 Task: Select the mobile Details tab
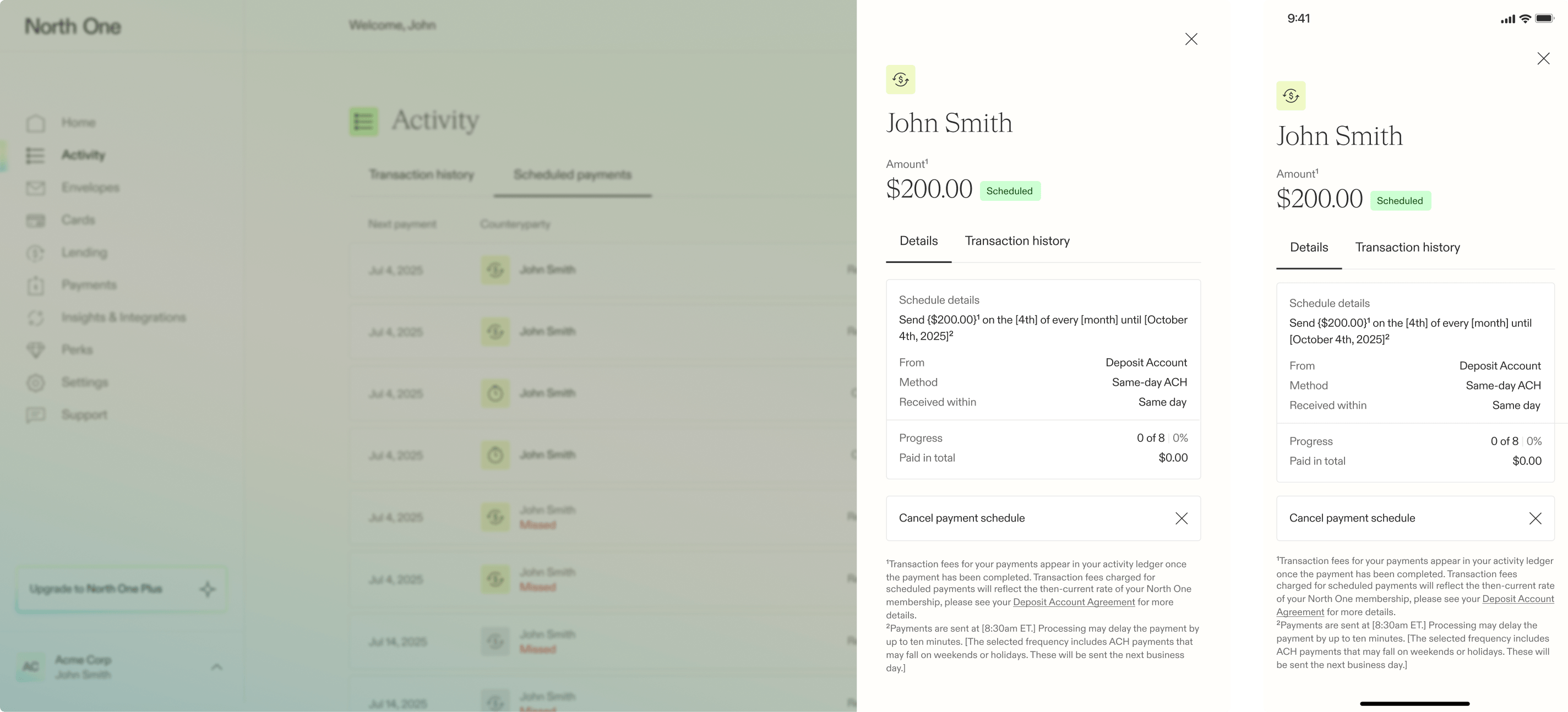1309,248
